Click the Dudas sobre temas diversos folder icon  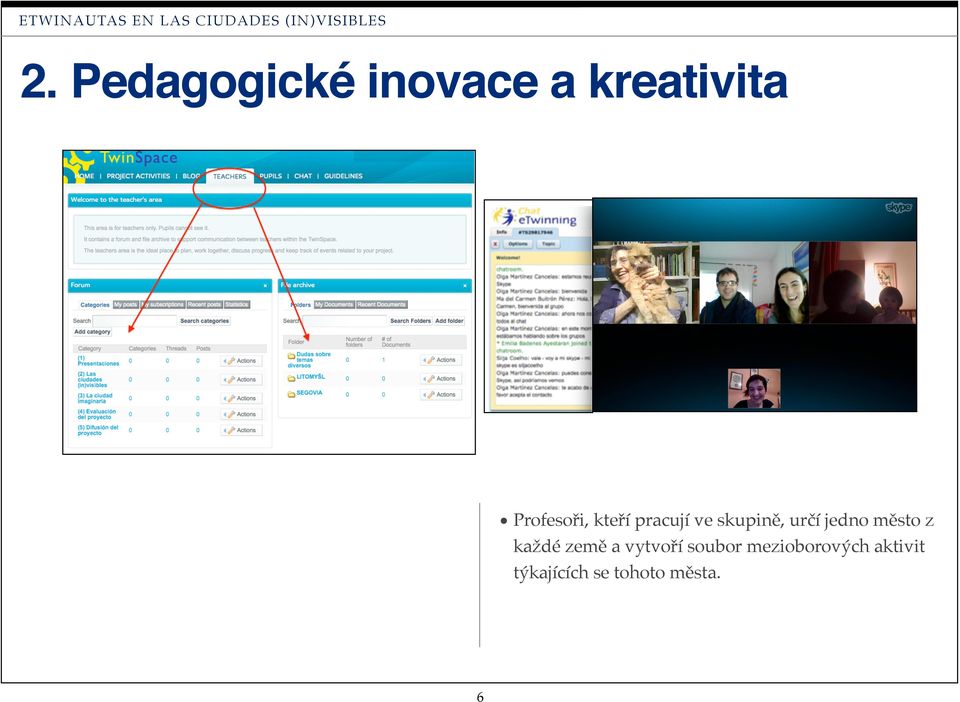click(291, 356)
